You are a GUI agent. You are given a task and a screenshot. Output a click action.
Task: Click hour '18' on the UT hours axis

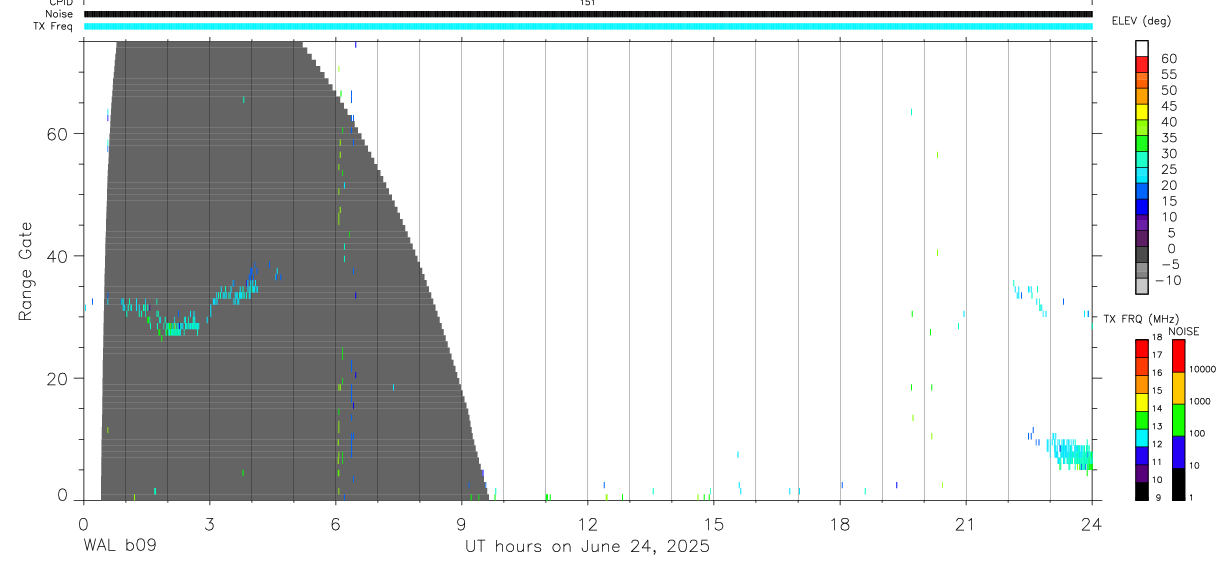839,523
